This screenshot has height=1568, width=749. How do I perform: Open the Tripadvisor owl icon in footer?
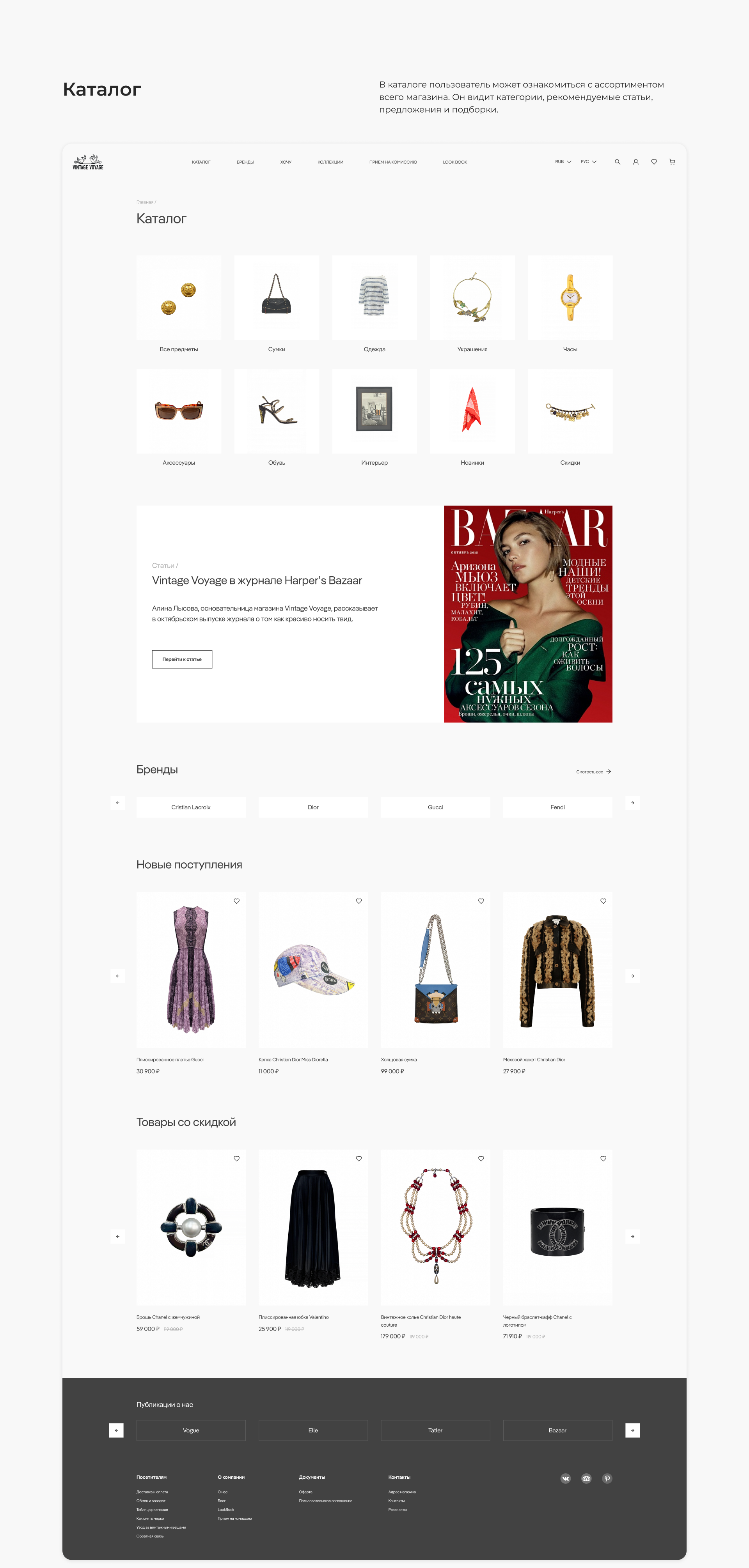click(586, 1478)
